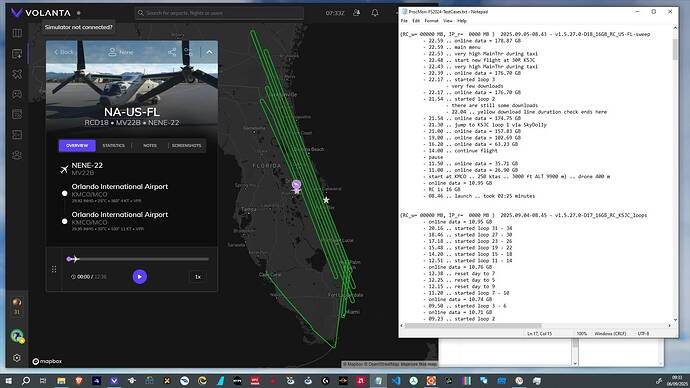690x388 pixels.
Task: Open the notifications bell
Action: (x=375, y=13)
